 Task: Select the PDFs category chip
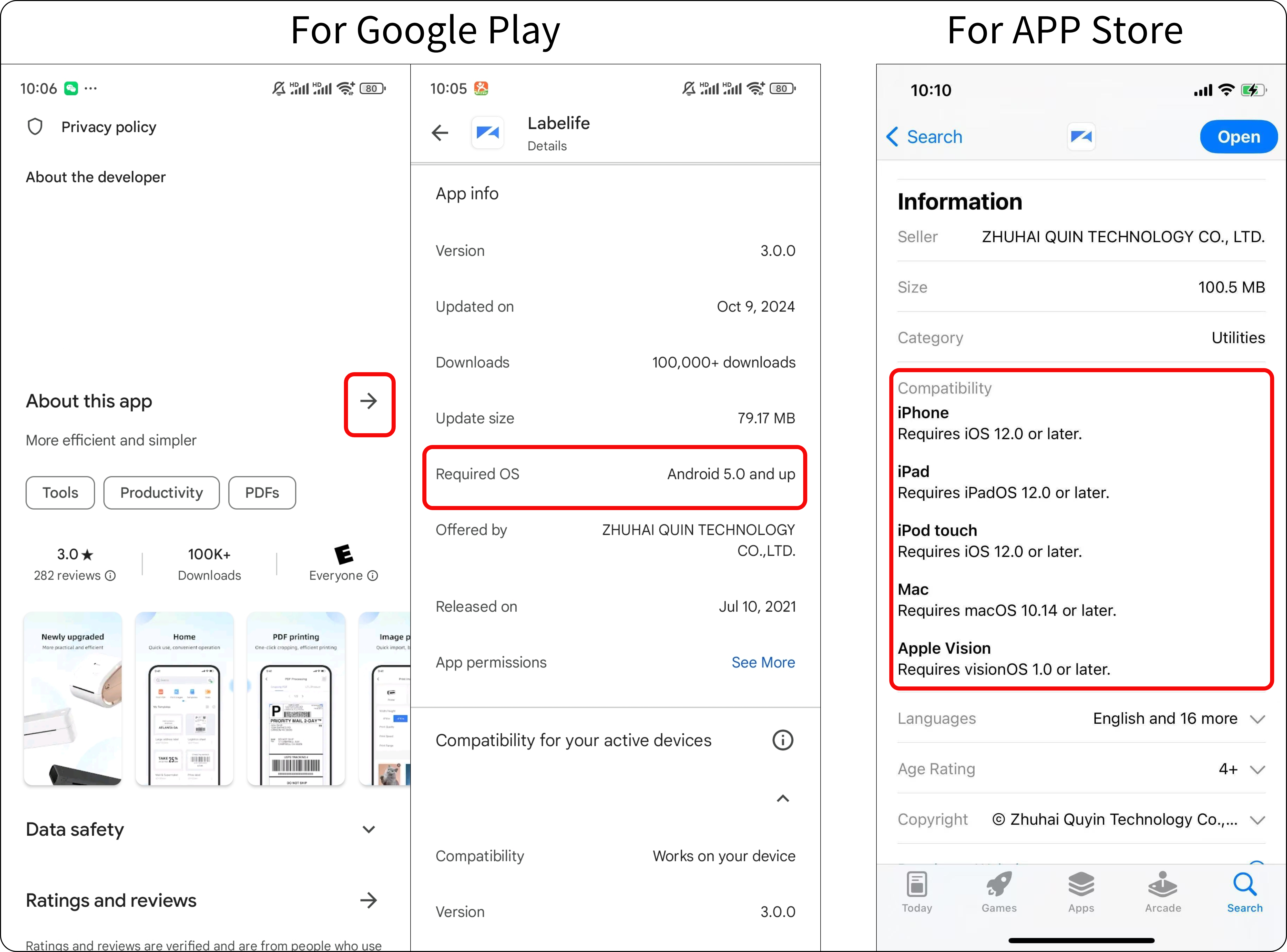click(262, 493)
